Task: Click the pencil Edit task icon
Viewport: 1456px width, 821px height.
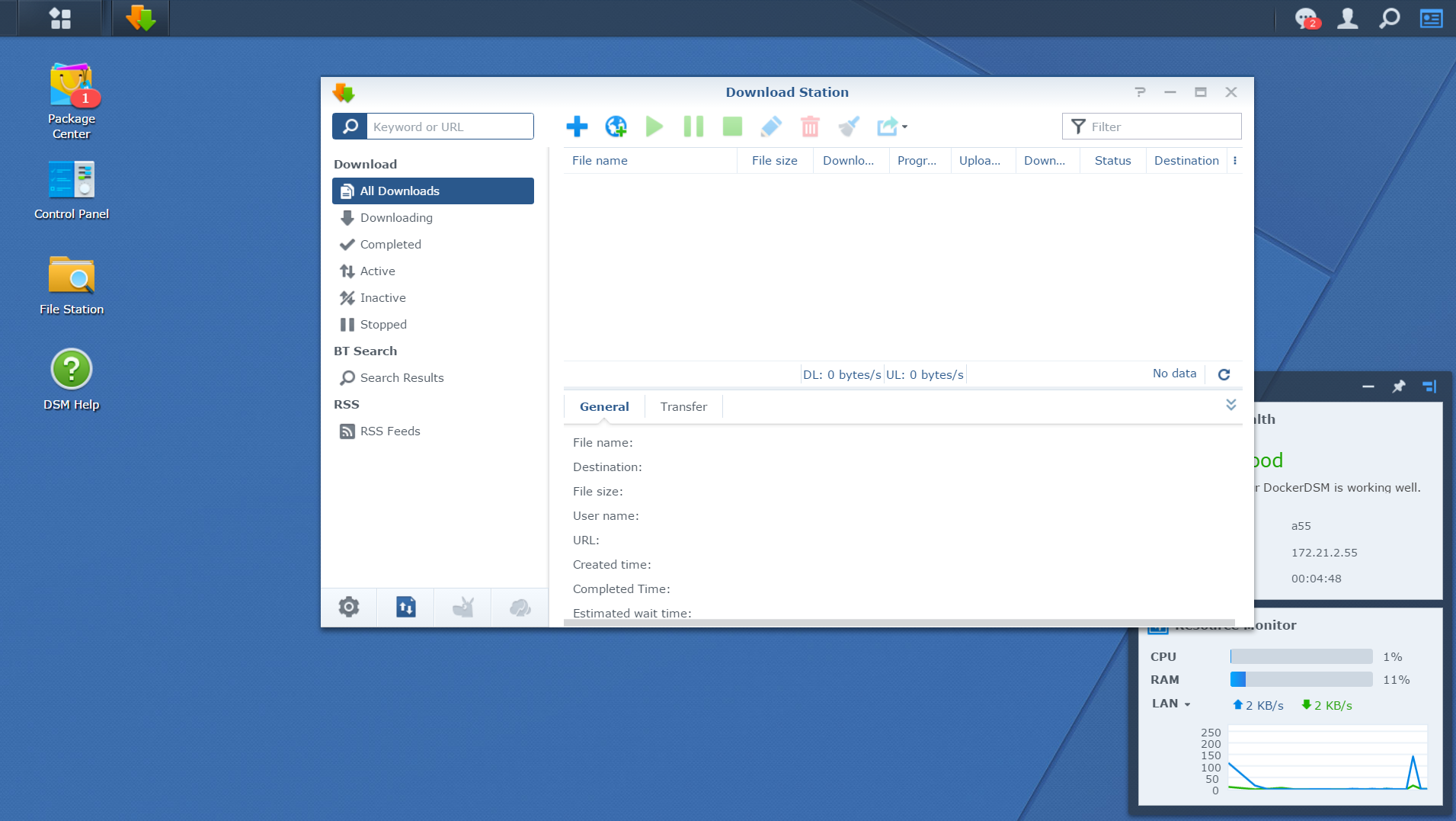Action: (771, 127)
